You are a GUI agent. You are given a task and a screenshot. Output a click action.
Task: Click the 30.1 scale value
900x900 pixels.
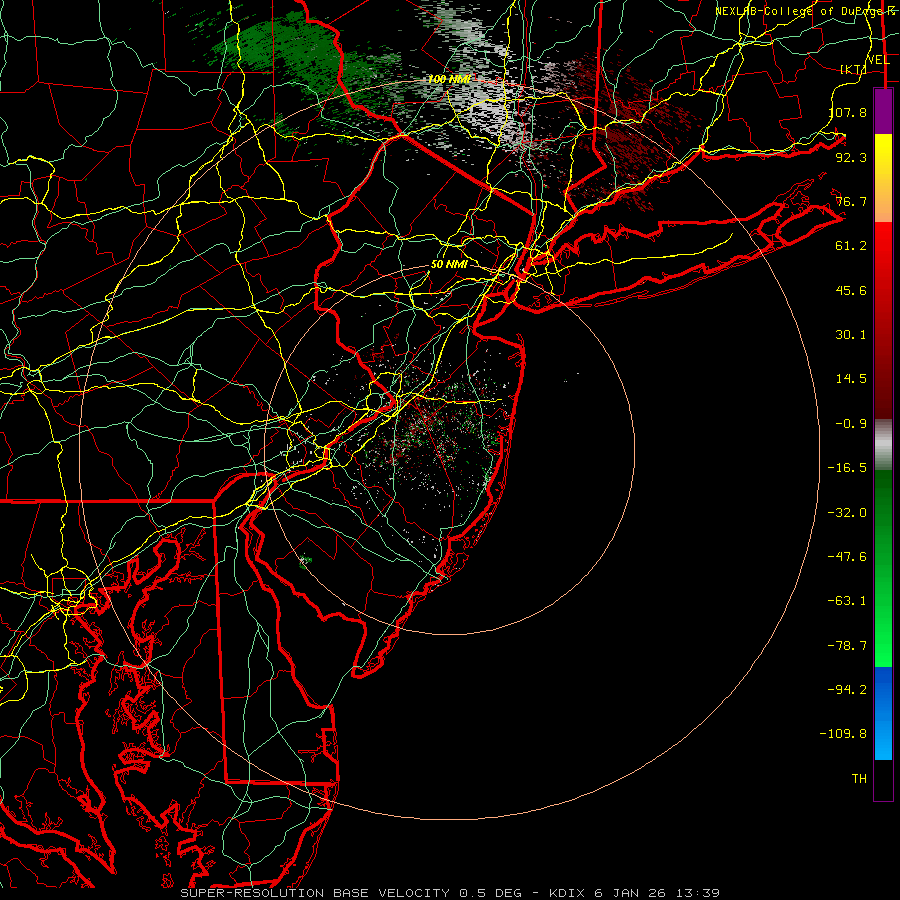851,335
